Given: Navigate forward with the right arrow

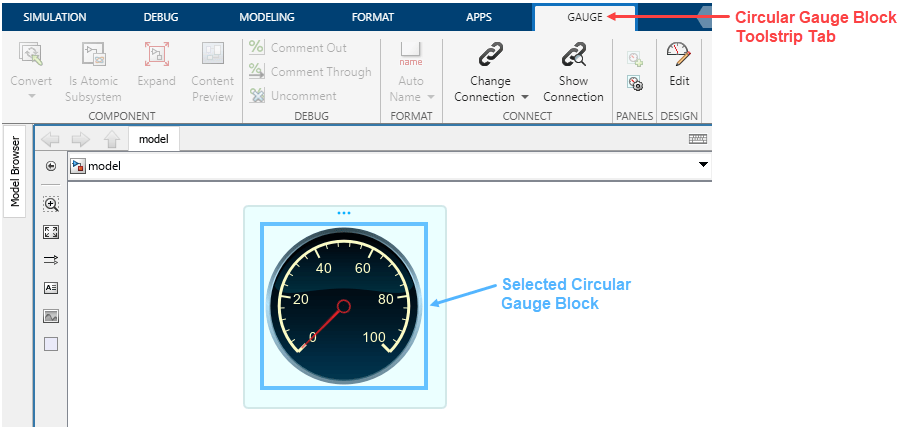Looking at the screenshot, I should (x=80, y=139).
